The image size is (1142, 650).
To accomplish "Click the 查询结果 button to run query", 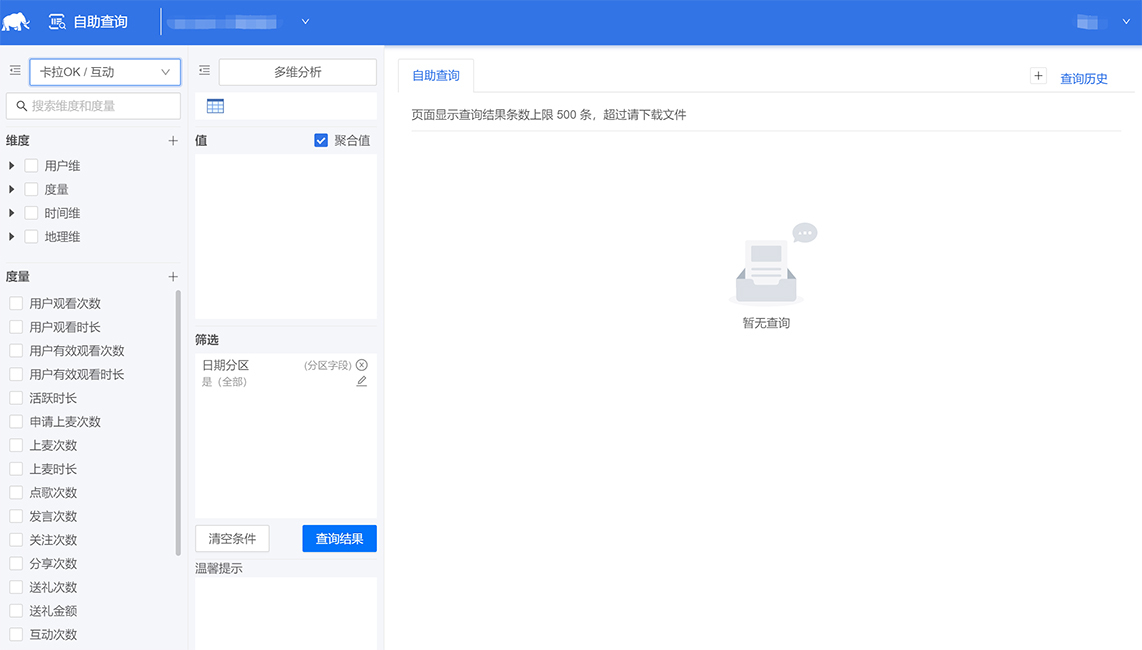I will [339, 538].
